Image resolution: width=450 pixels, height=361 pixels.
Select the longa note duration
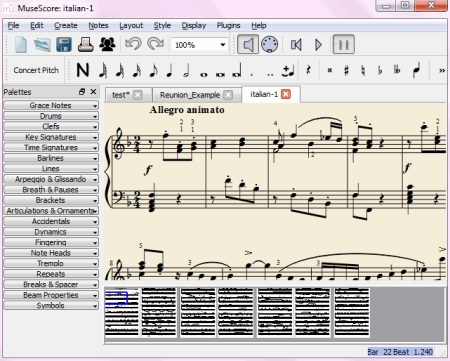click(237, 70)
